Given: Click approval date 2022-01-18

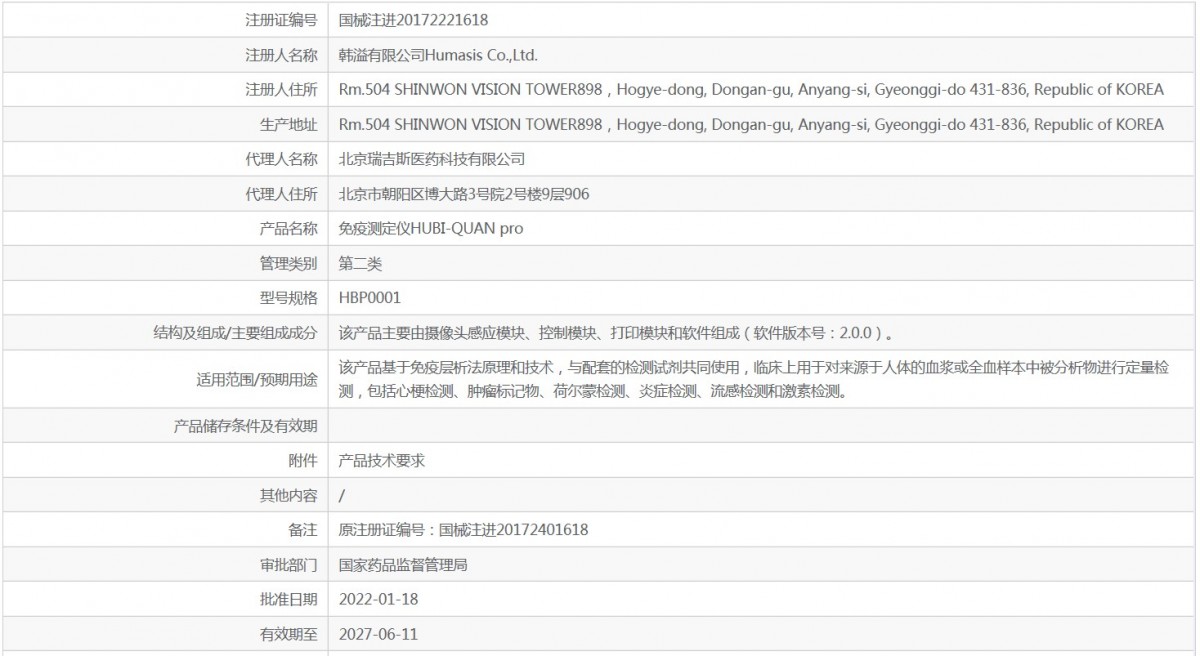Looking at the screenshot, I should tap(377, 599).
